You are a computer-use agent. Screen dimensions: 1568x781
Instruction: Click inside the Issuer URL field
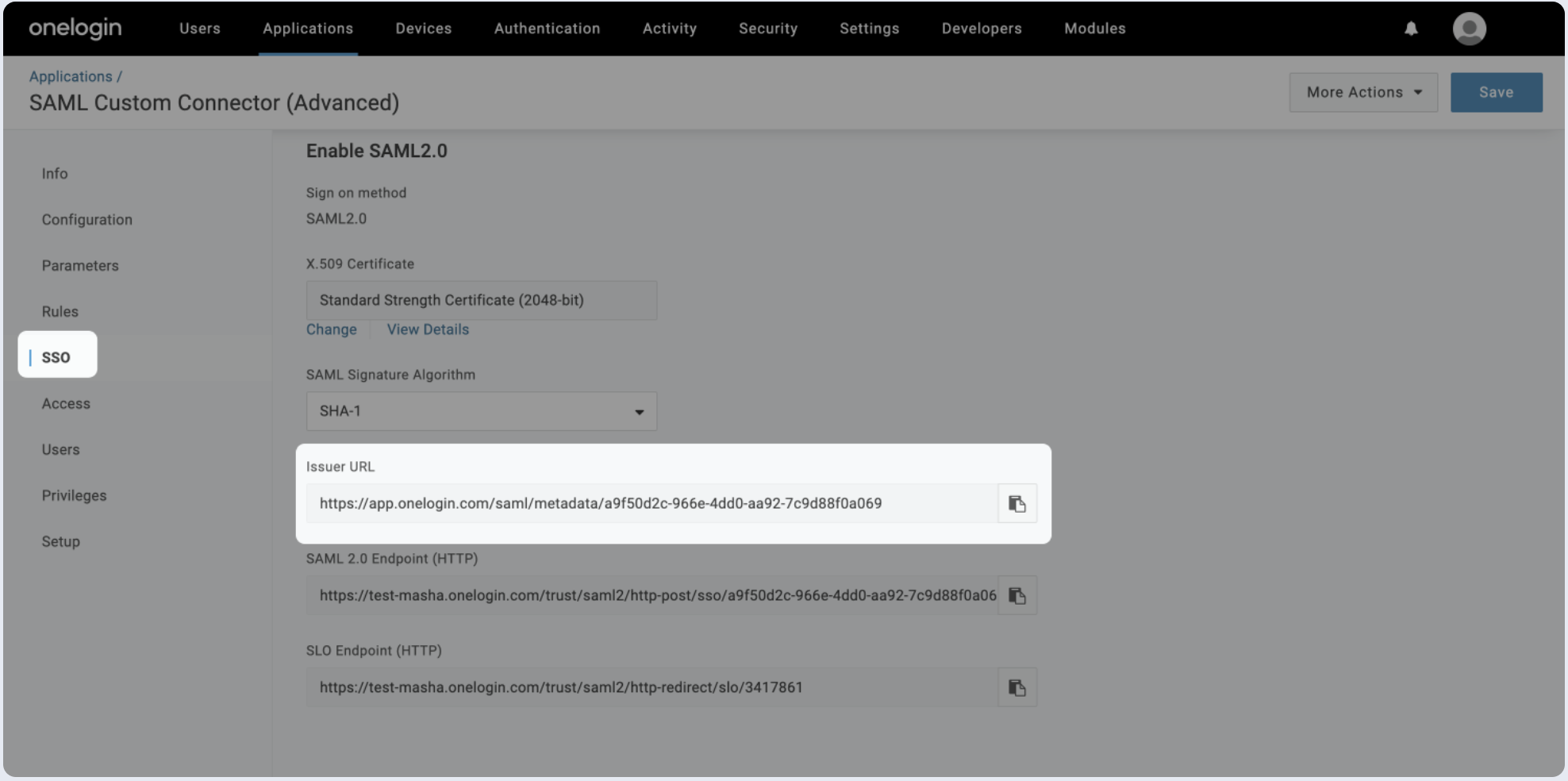pyautogui.click(x=651, y=504)
